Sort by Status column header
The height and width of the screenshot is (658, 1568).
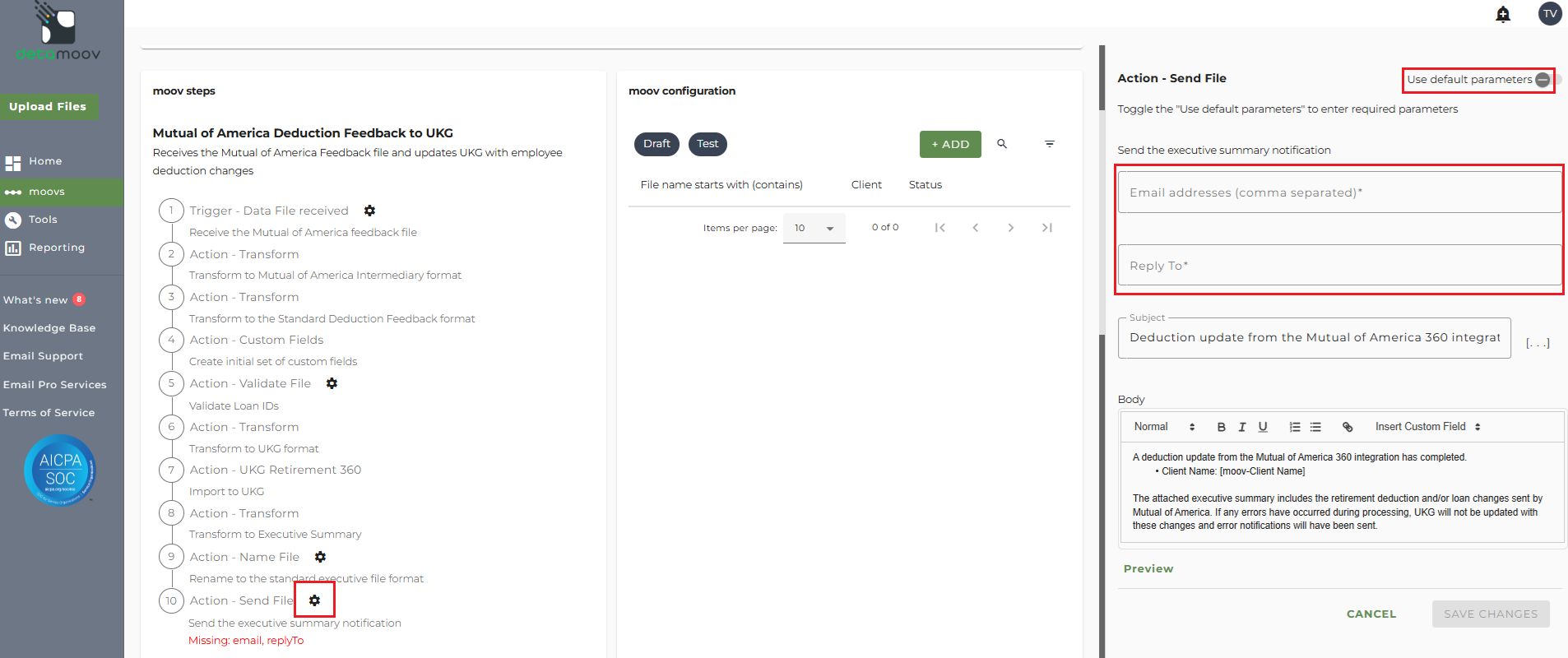point(925,185)
